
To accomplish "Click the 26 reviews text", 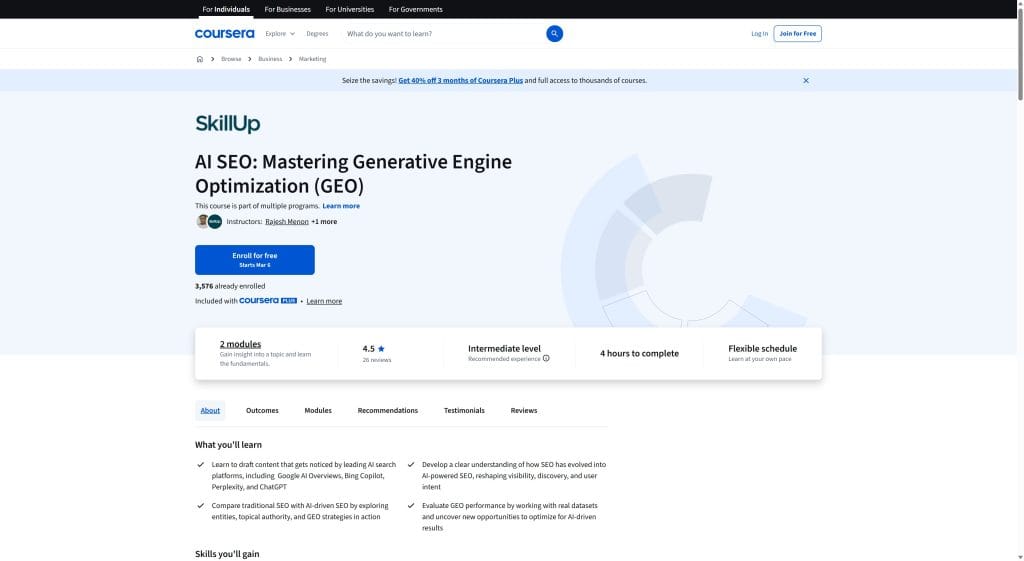I will (376, 360).
